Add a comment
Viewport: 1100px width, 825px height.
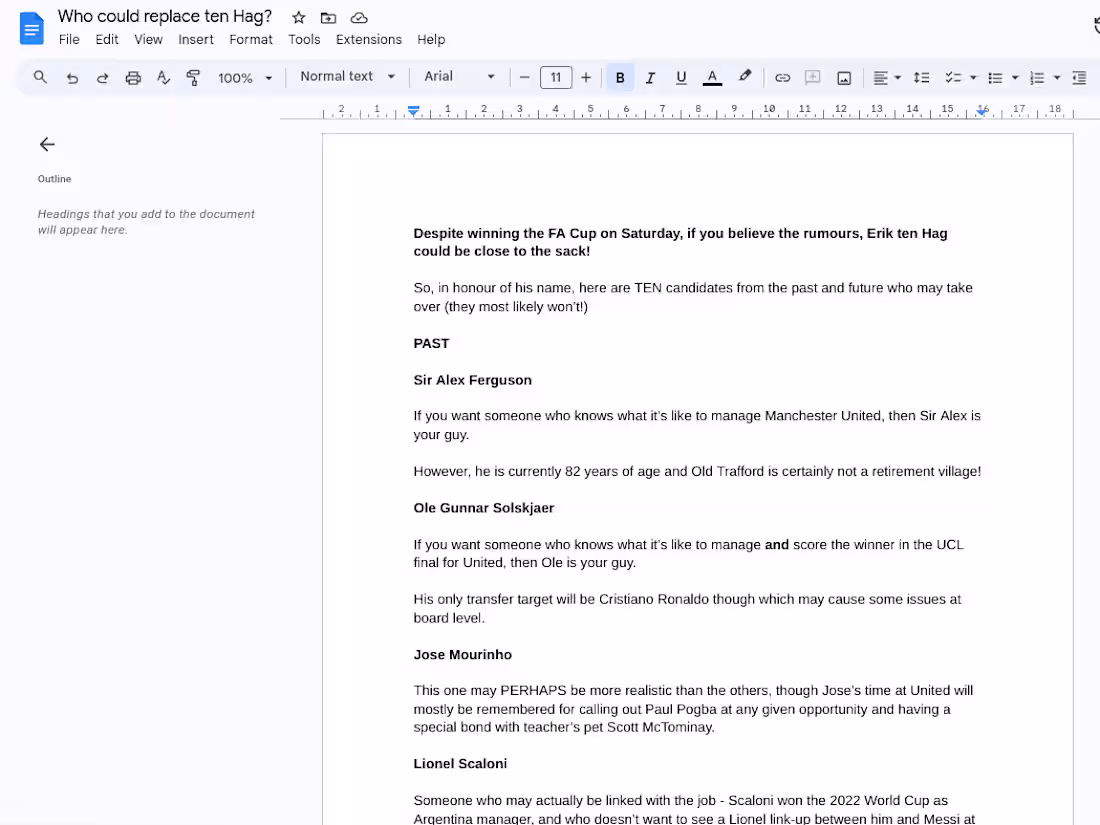pos(812,78)
